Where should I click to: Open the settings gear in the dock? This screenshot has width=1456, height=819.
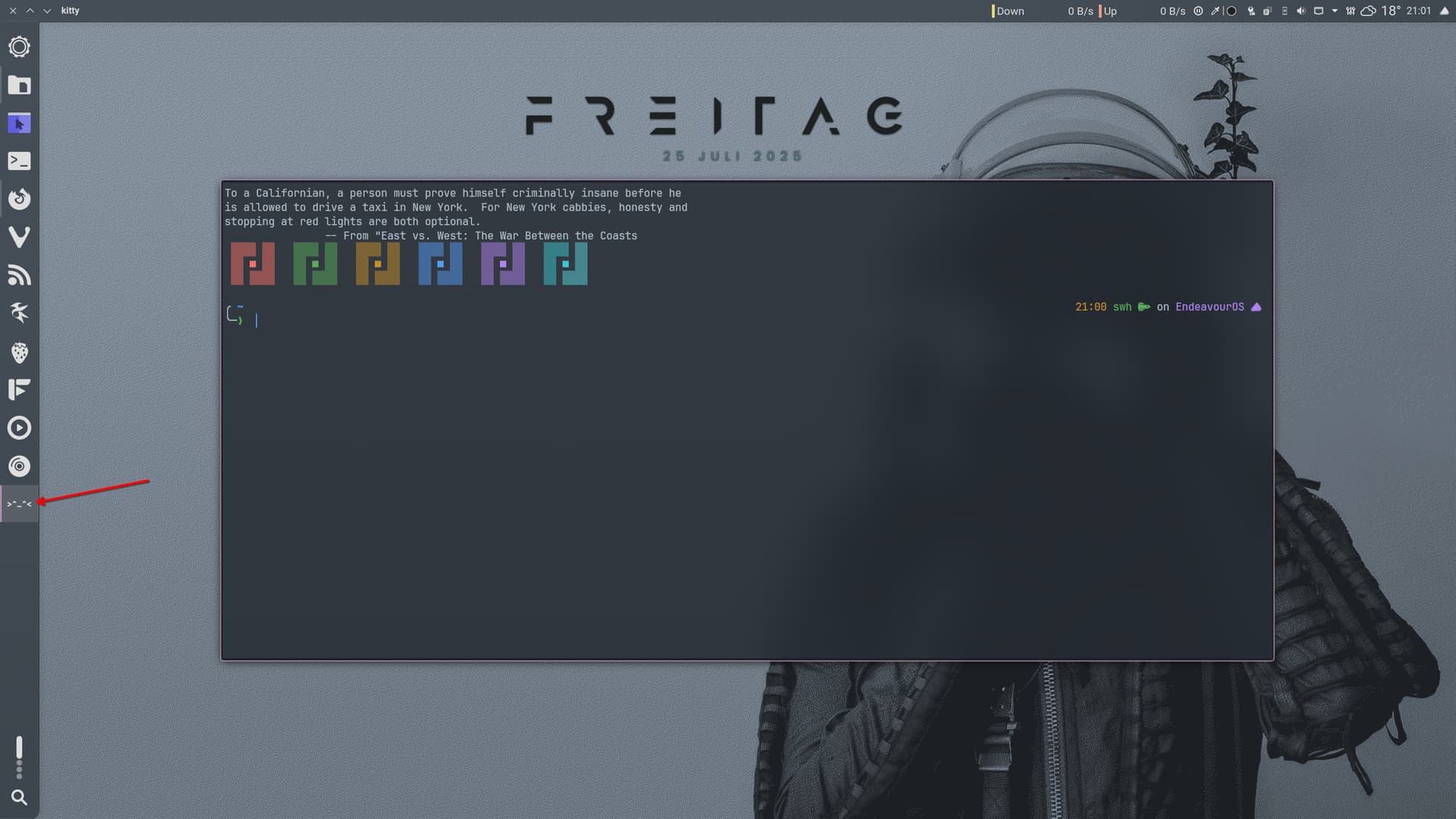pos(19,47)
